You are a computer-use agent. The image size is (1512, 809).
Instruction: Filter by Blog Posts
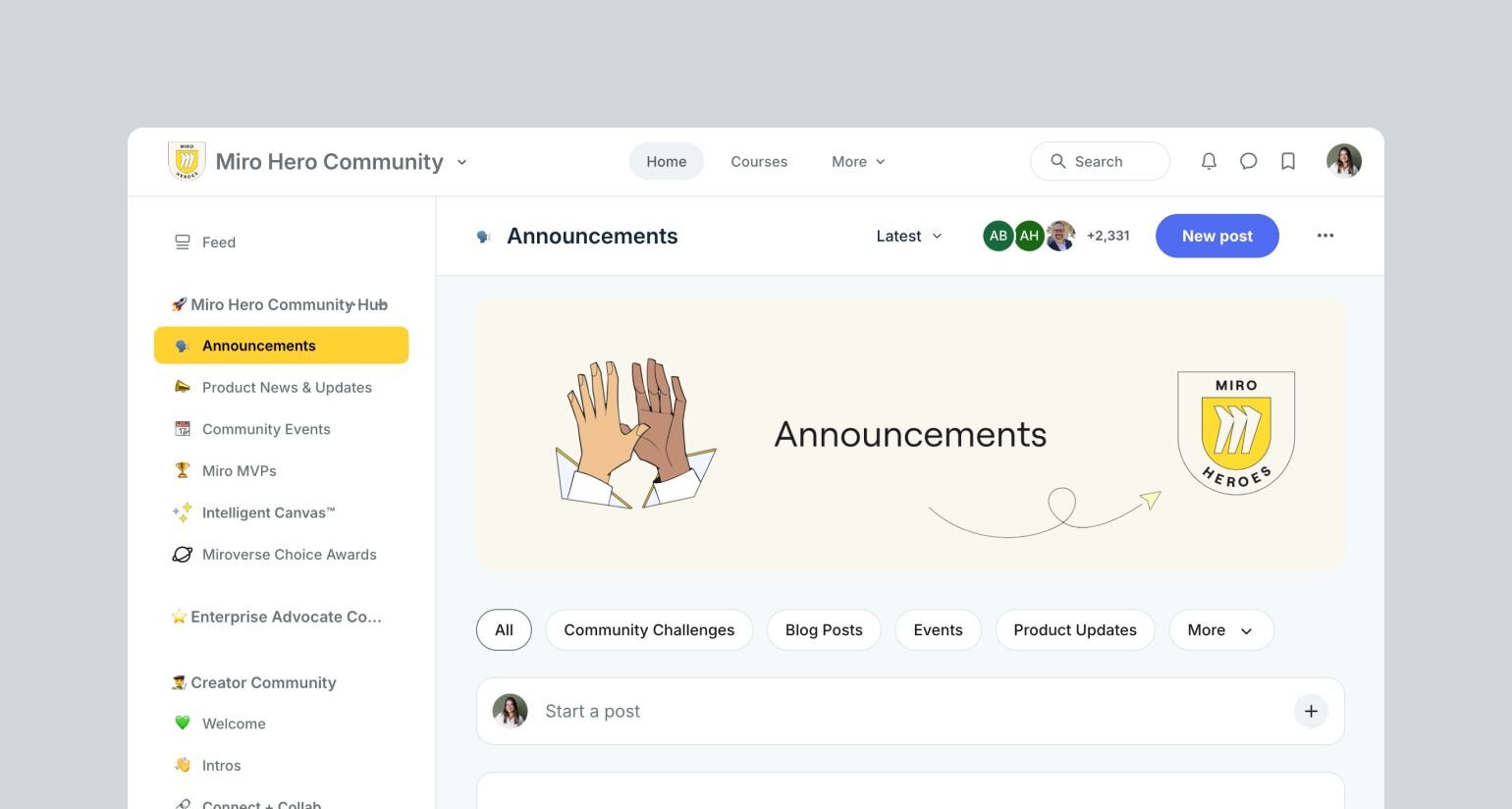coord(824,629)
